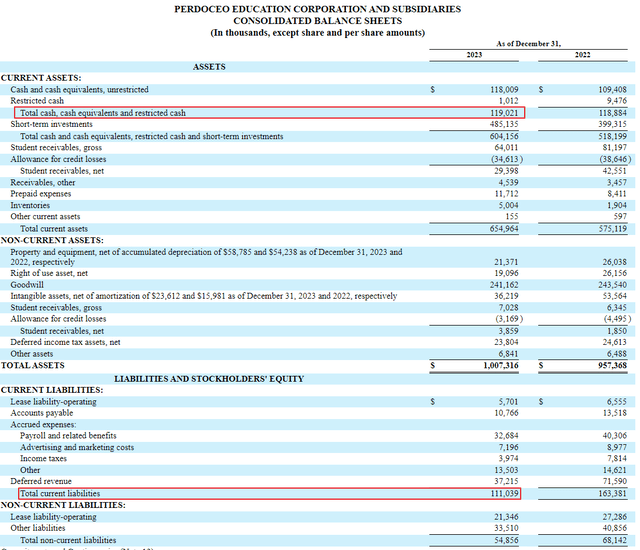Select the Total current liabilities value 111,039
640x550 pixels.
504,493
